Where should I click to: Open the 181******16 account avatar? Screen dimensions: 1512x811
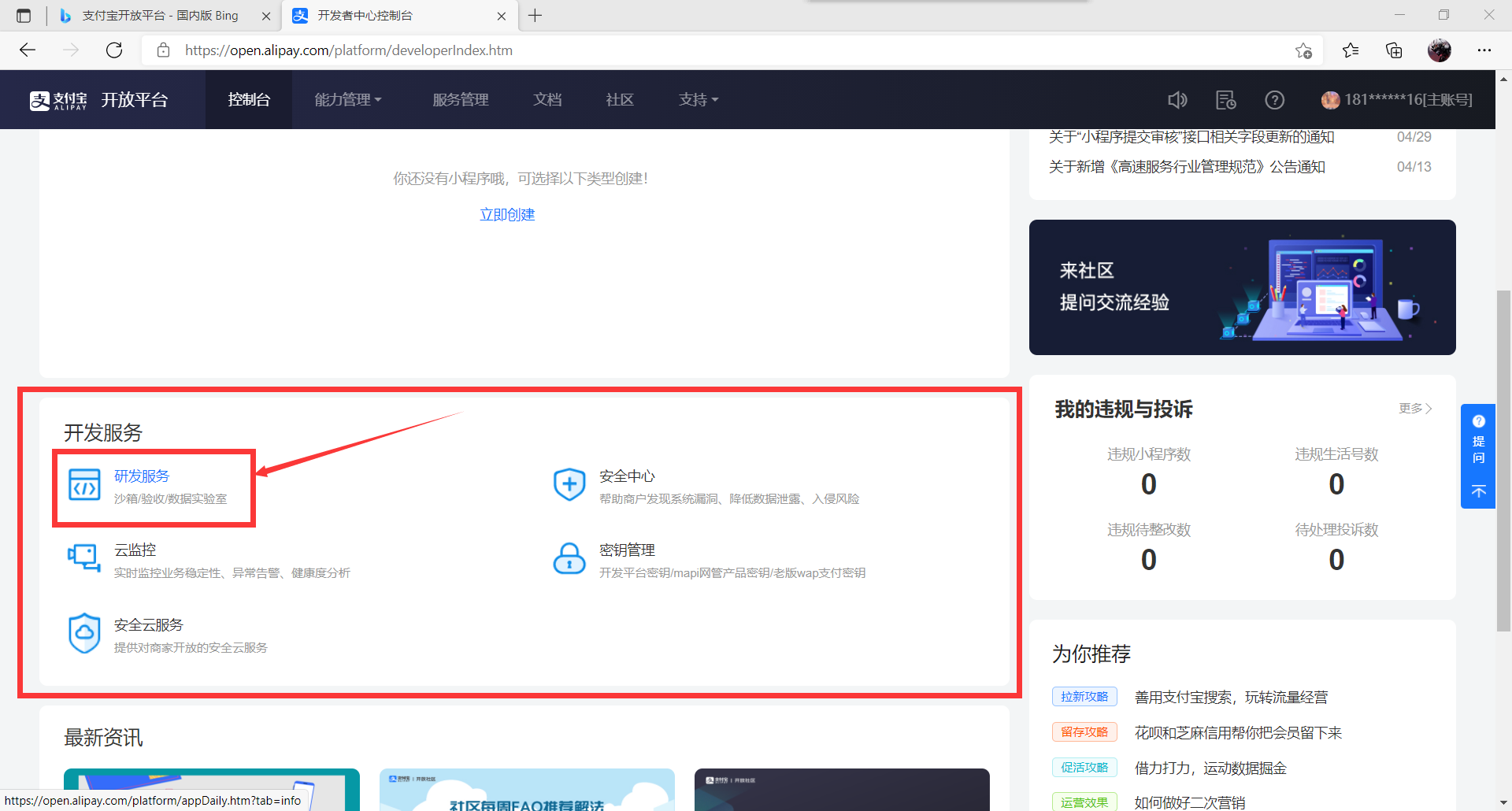tap(1330, 99)
